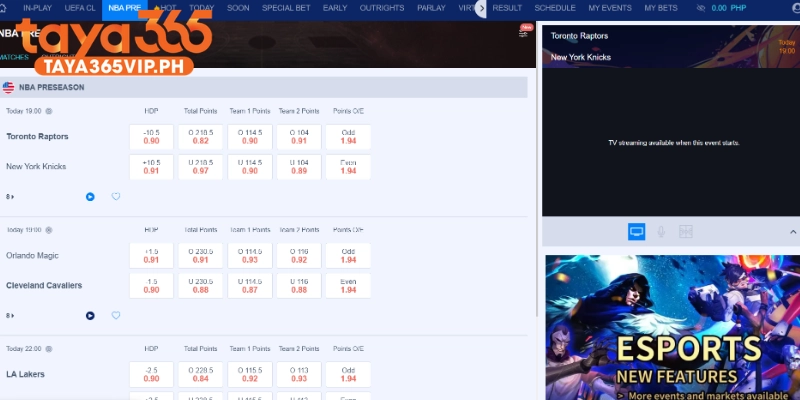The width and height of the screenshot is (800, 400).
Task: Bet LA Lakers -2.5 at 0.90
Action: tap(152, 374)
